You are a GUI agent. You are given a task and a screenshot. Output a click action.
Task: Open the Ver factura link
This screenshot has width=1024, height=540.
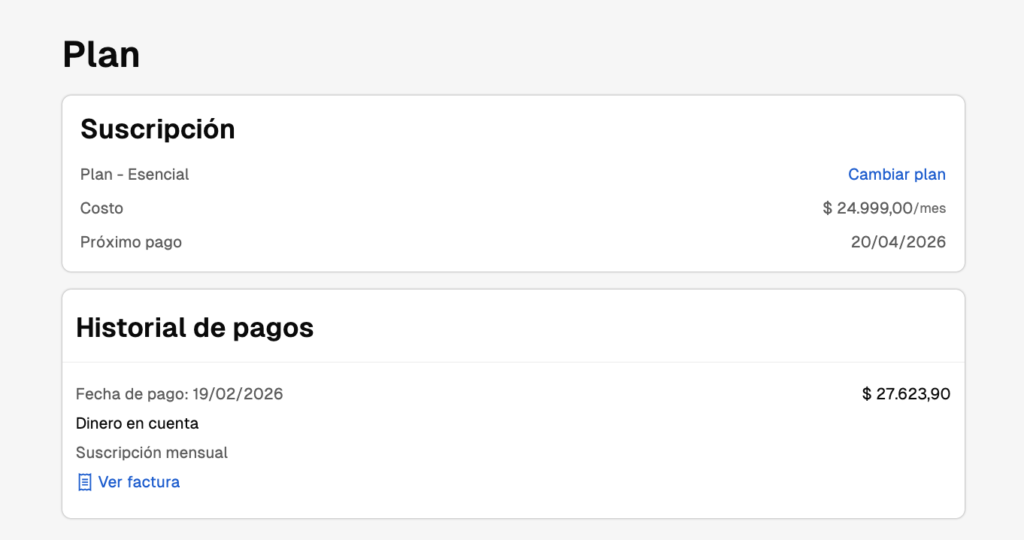[138, 482]
